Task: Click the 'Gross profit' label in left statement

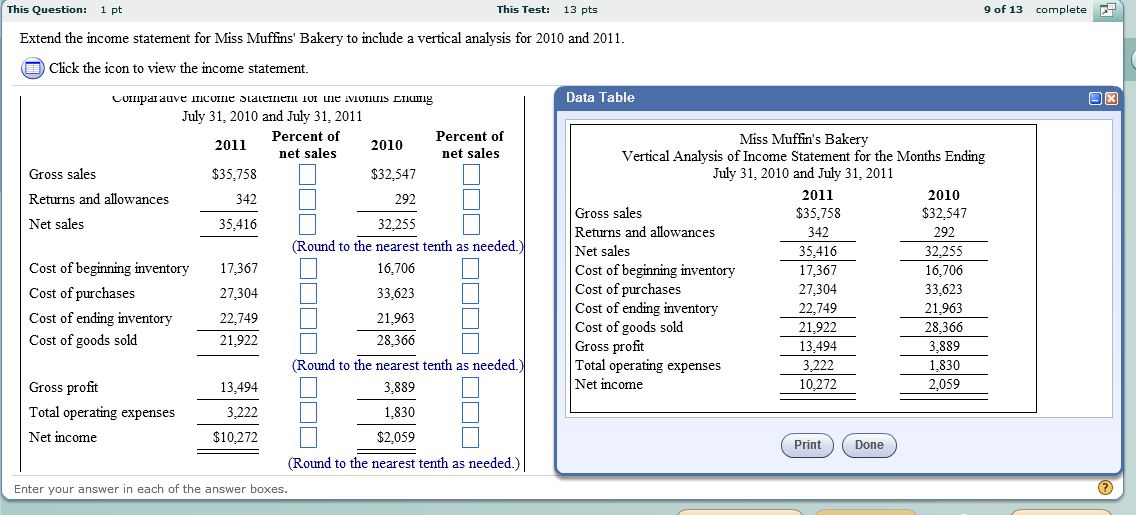Action: (64, 388)
